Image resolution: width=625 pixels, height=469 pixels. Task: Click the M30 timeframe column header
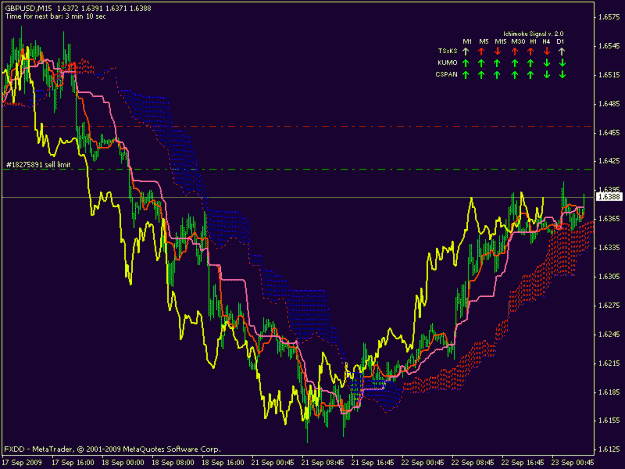tap(518, 41)
